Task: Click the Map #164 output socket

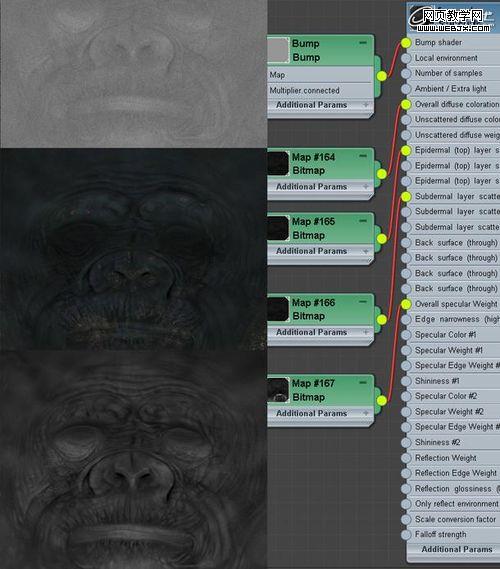Action: tap(381, 174)
